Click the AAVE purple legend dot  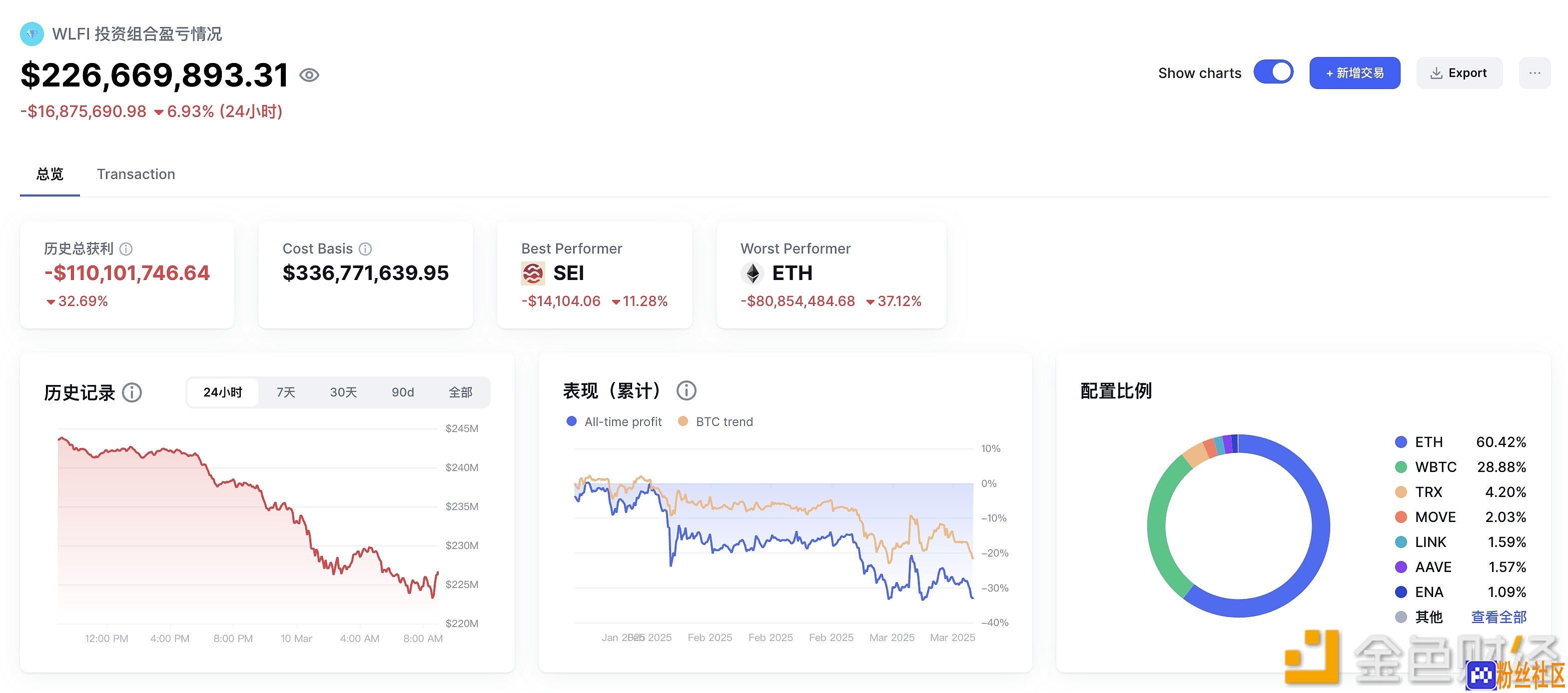point(1401,567)
